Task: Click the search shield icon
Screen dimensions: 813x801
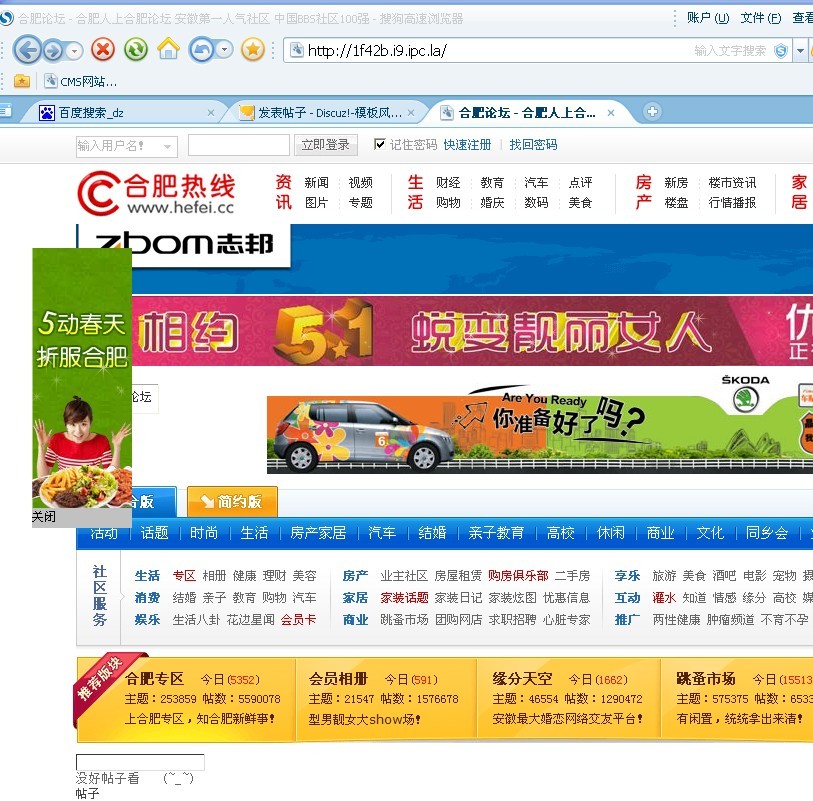Action: [780, 51]
